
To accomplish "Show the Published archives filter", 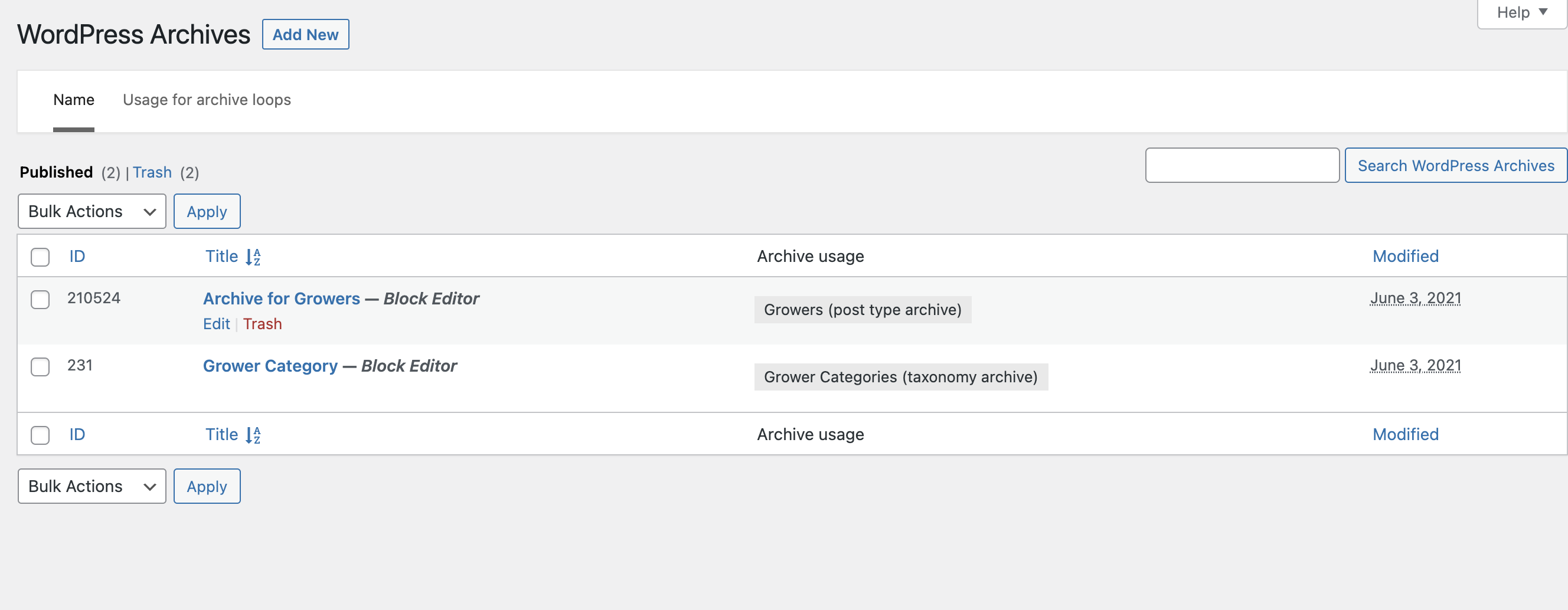I will coord(56,173).
